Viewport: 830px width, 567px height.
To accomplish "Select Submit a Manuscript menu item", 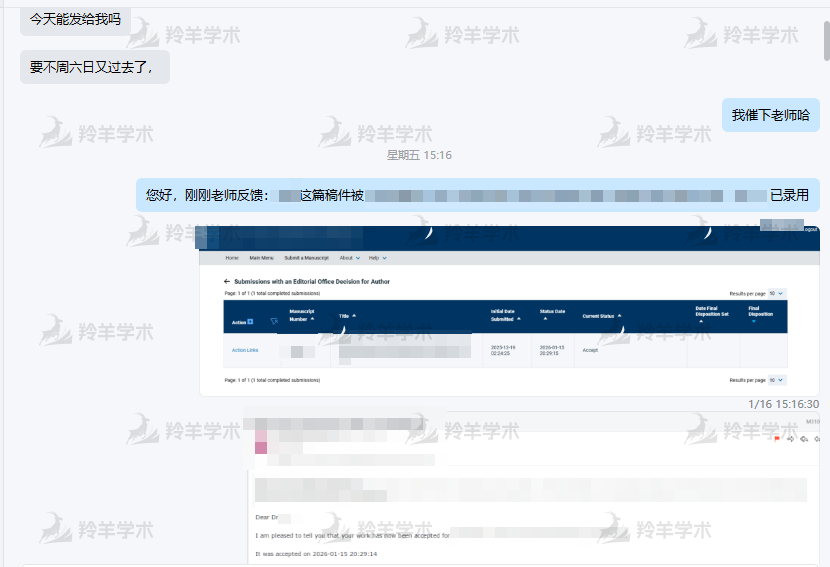I will [309, 258].
